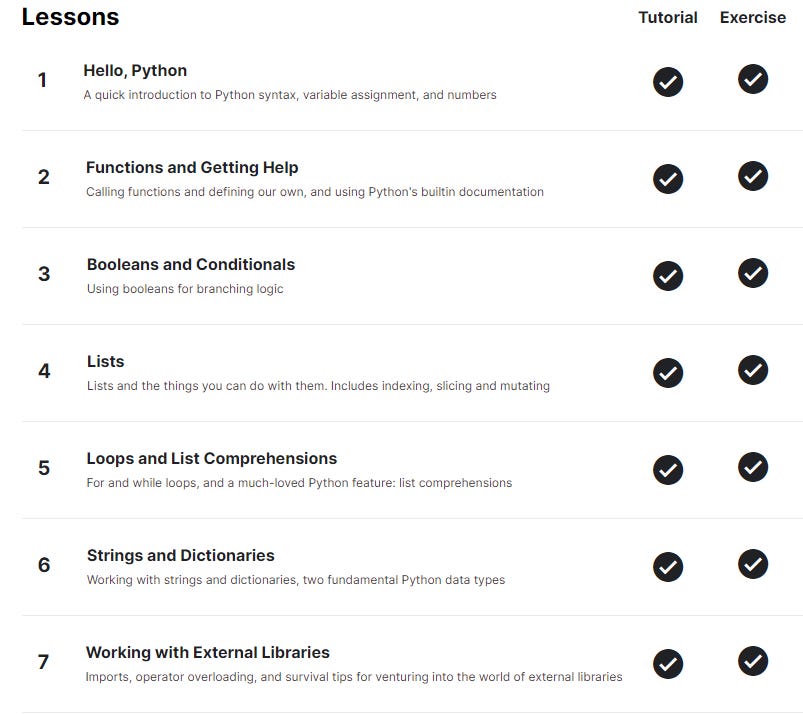Click the Functions and Getting Help description text
This screenshot has width=803, height=715.
pos(314,191)
